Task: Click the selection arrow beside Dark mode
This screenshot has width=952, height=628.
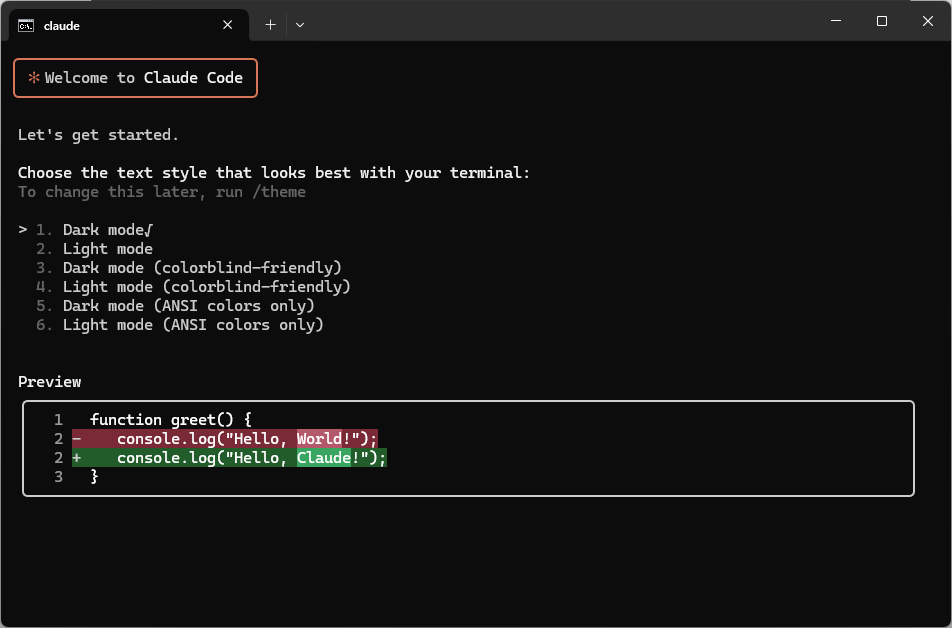Action: pos(22,230)
